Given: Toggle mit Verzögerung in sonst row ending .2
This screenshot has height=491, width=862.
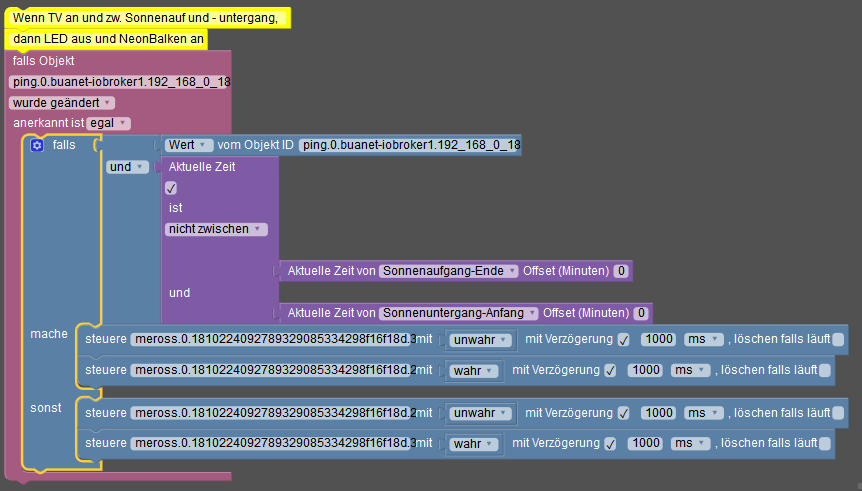Looking at the screenshot, I should (623, 413).
